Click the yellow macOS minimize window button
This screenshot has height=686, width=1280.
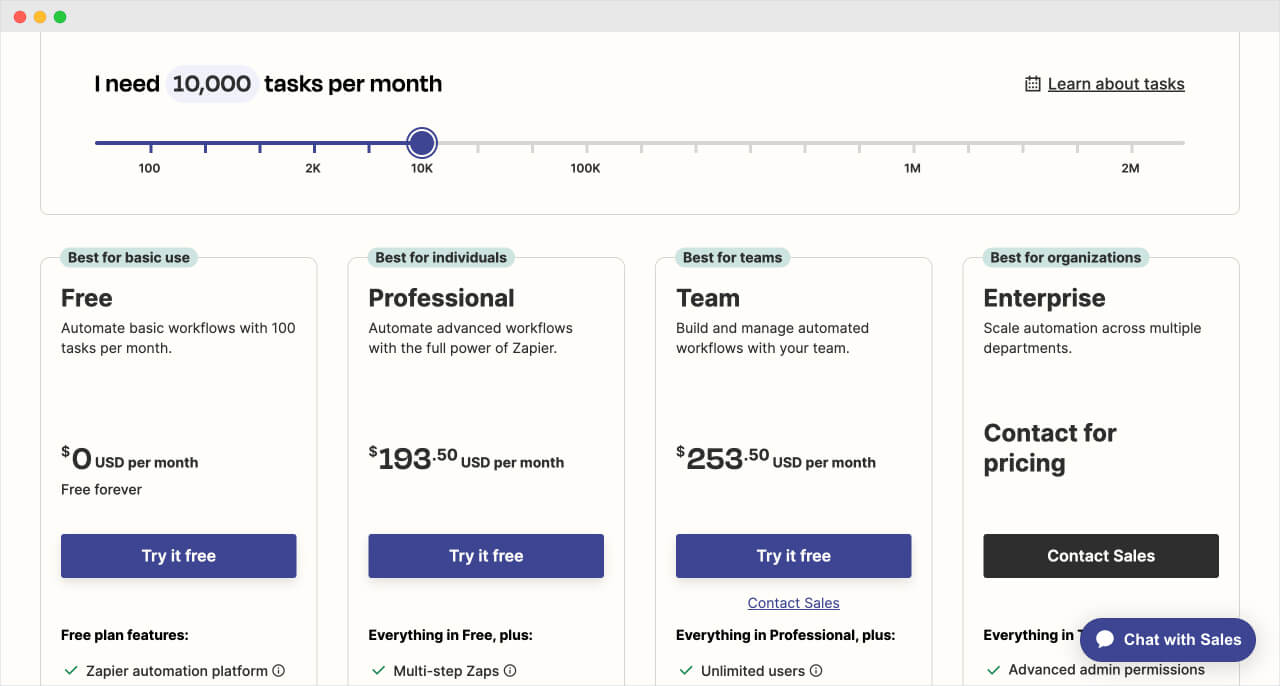click(40, 17)
